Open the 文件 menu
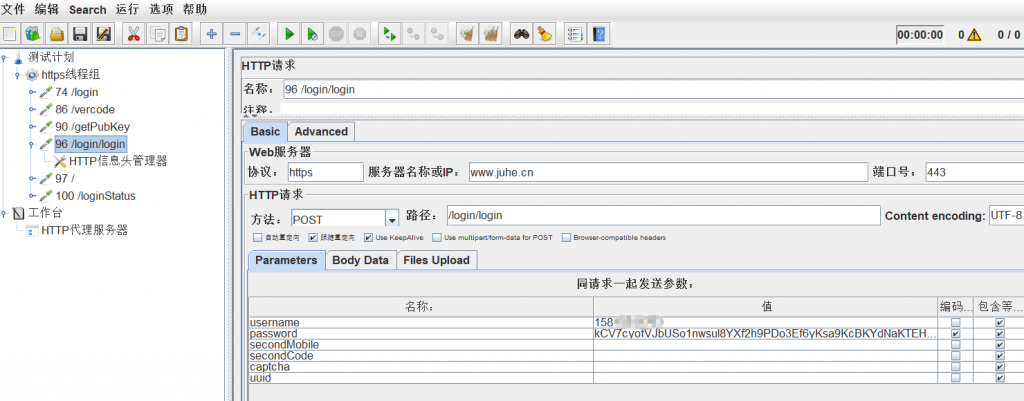The width and height of the screenshot is (1024, 401). pos(13,9)
